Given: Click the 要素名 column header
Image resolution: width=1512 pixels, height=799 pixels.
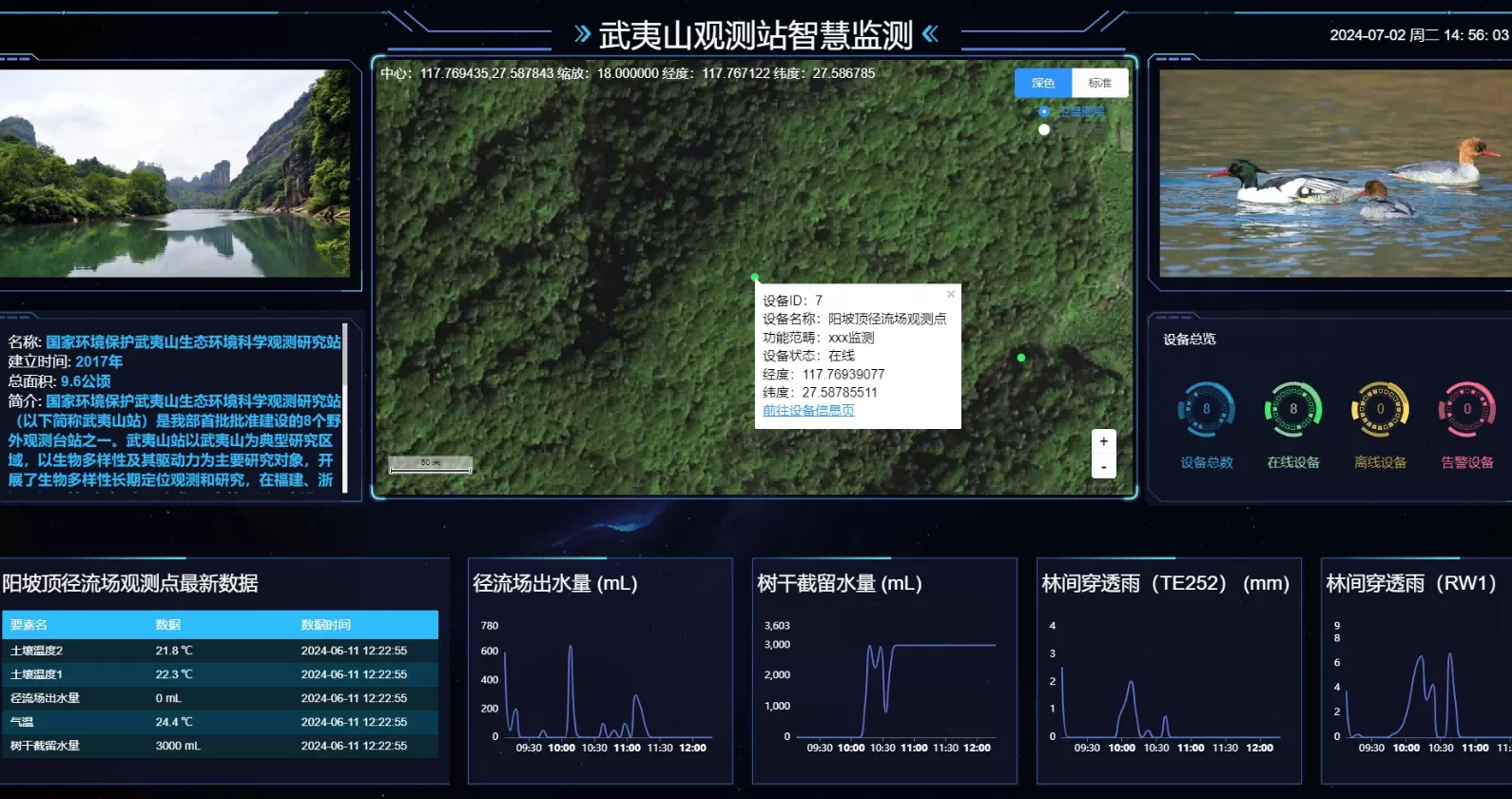Looking at the screenshot, I should click(x=29, y=625).
